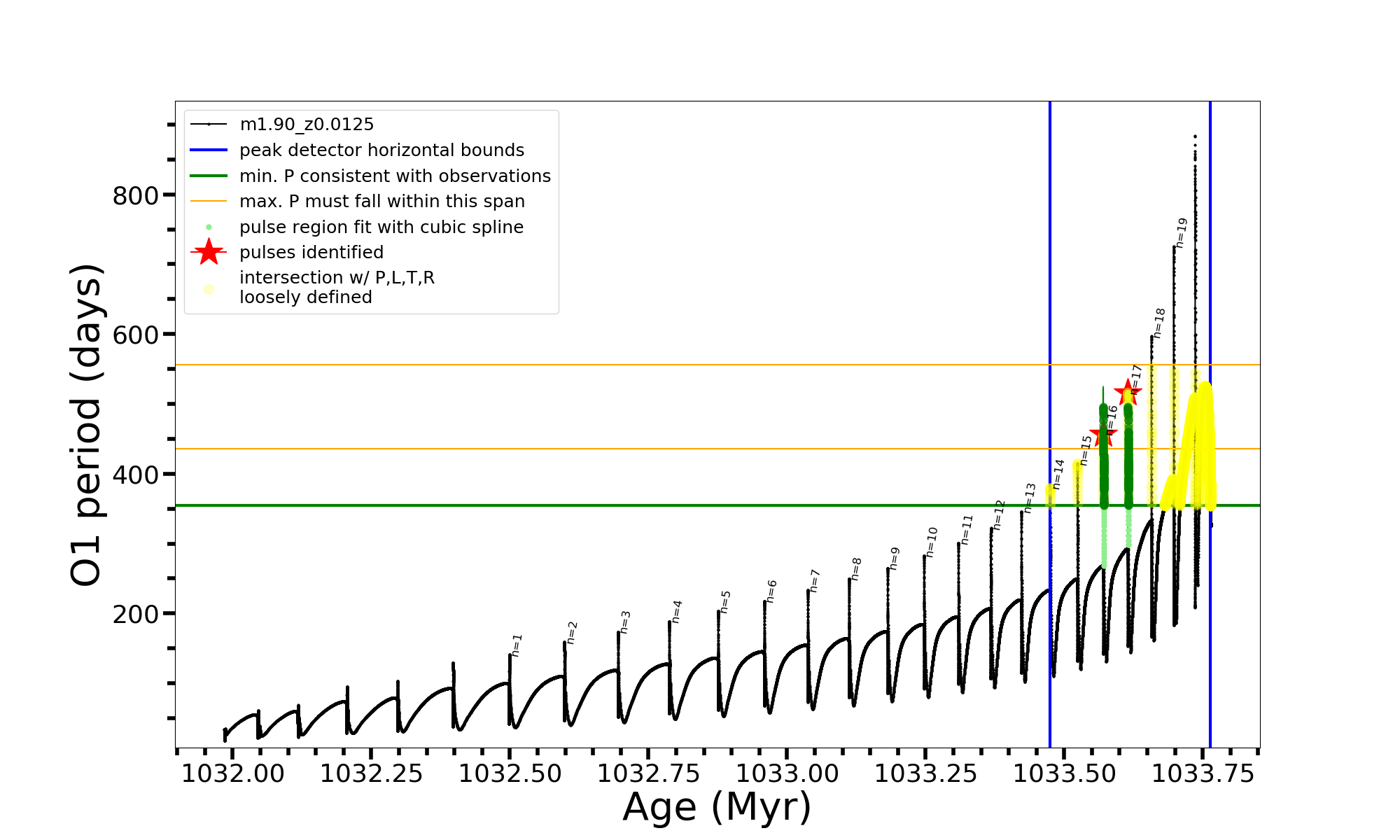Click the 'min. P consistent with observations' label
The image size is (1400, 840).
[x=395, y=176]
